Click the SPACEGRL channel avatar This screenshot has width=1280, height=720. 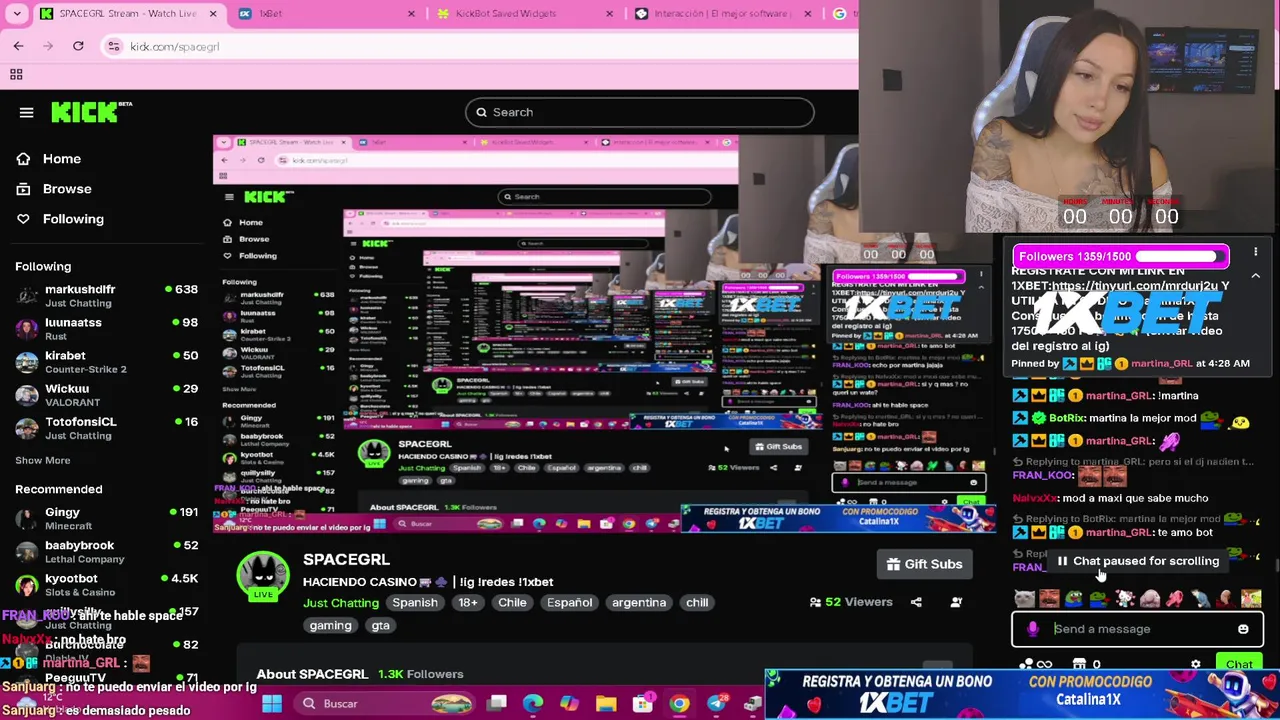[263, 577]
